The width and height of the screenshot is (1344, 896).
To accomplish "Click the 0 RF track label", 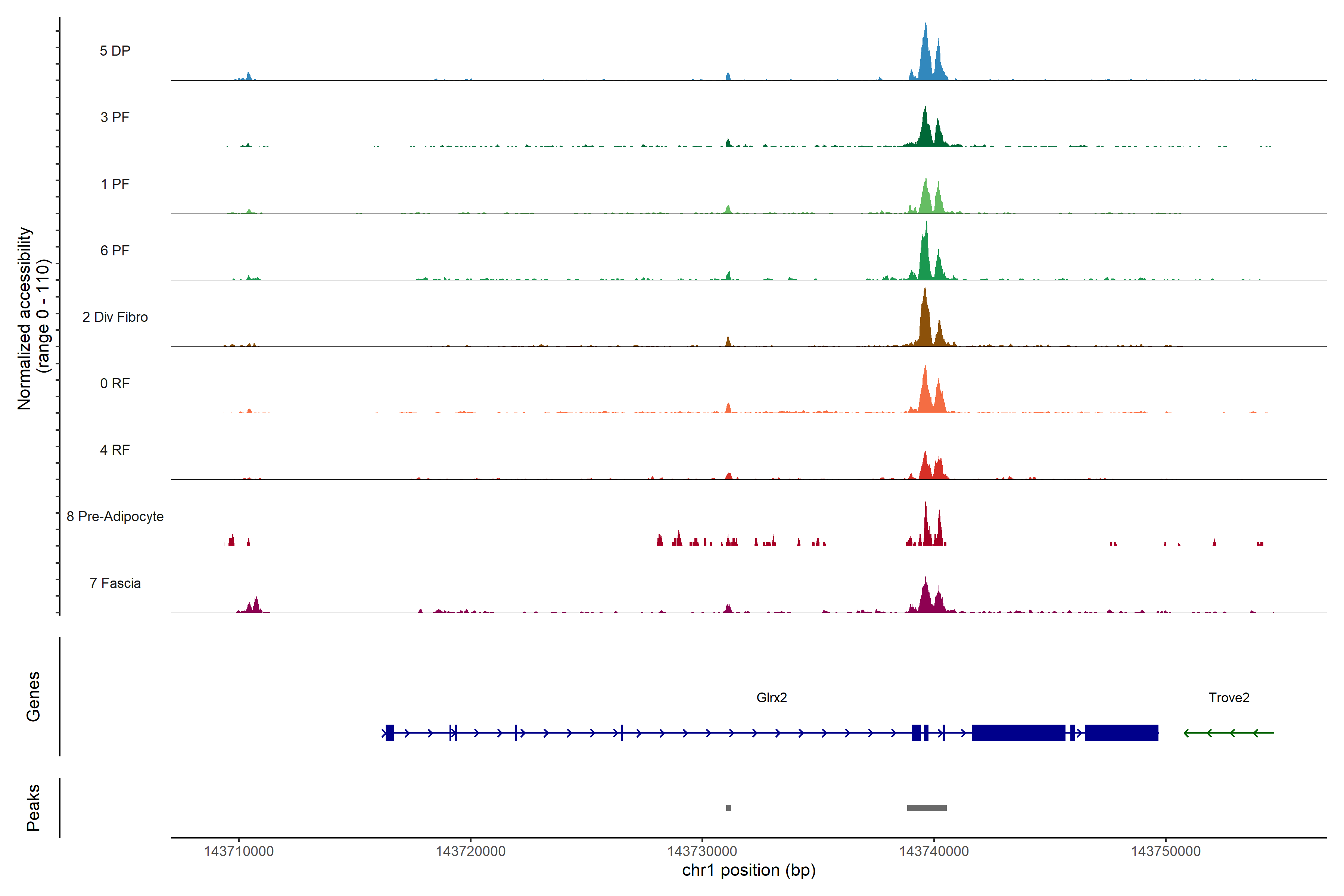I will point(115,383).
